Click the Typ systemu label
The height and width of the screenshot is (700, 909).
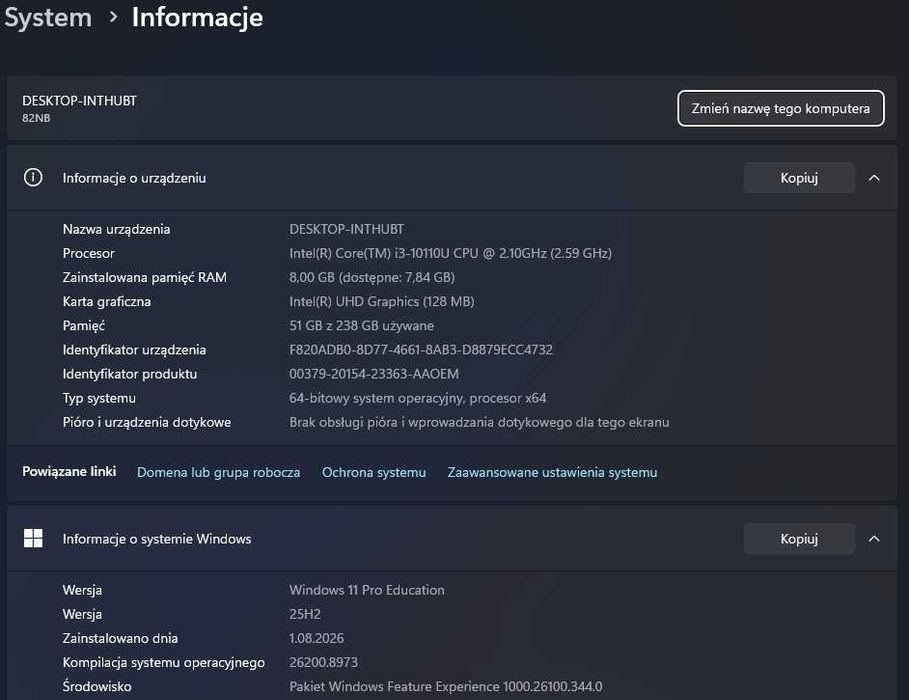point(99,398)
